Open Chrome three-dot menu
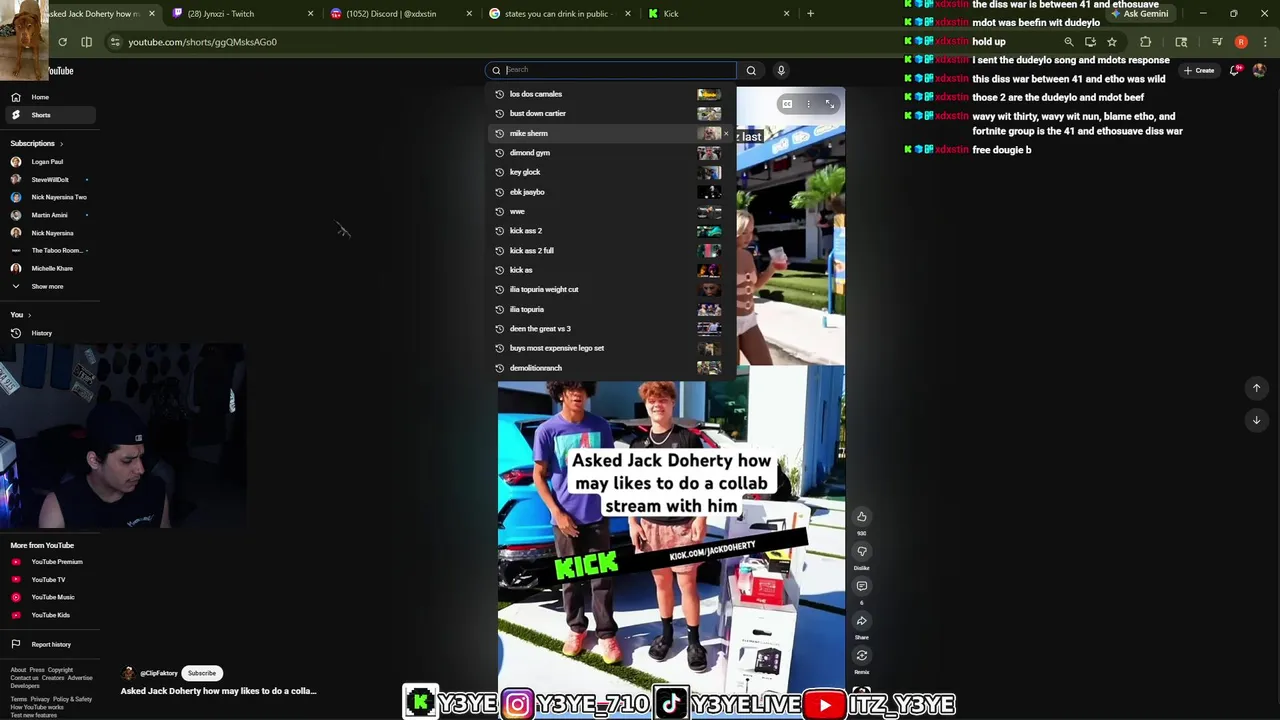 pos(1265,42)
